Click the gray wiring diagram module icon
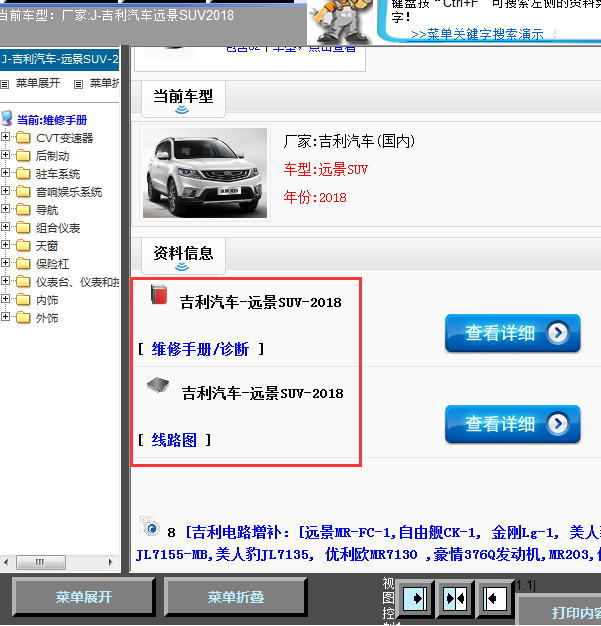The image size is (601, 626). (x=158, y=385)
